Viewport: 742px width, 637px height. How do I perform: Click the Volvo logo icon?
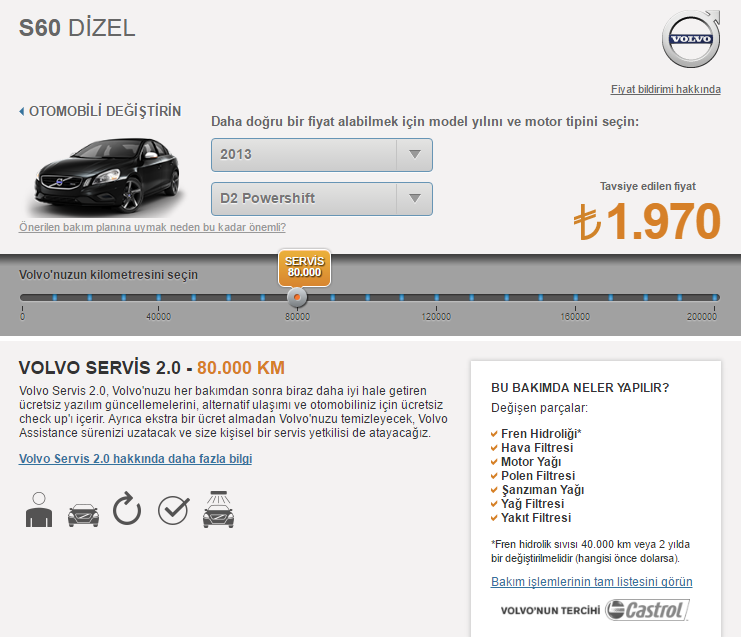[691, 39]
